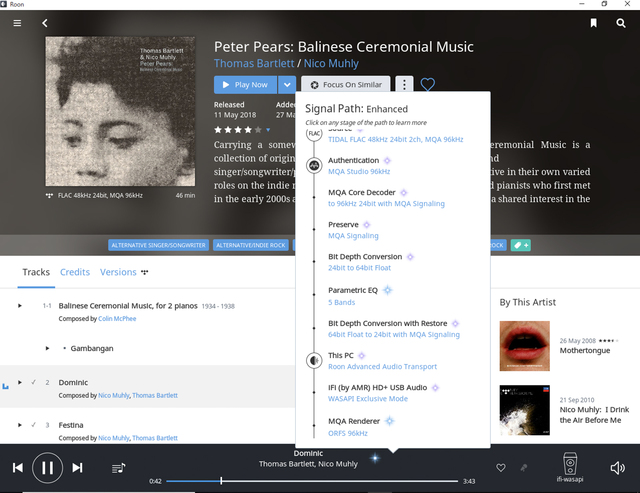This screenshot has width=640, height=493.
Task: Open the hamburger navigation menu
Action: point(17,22)
